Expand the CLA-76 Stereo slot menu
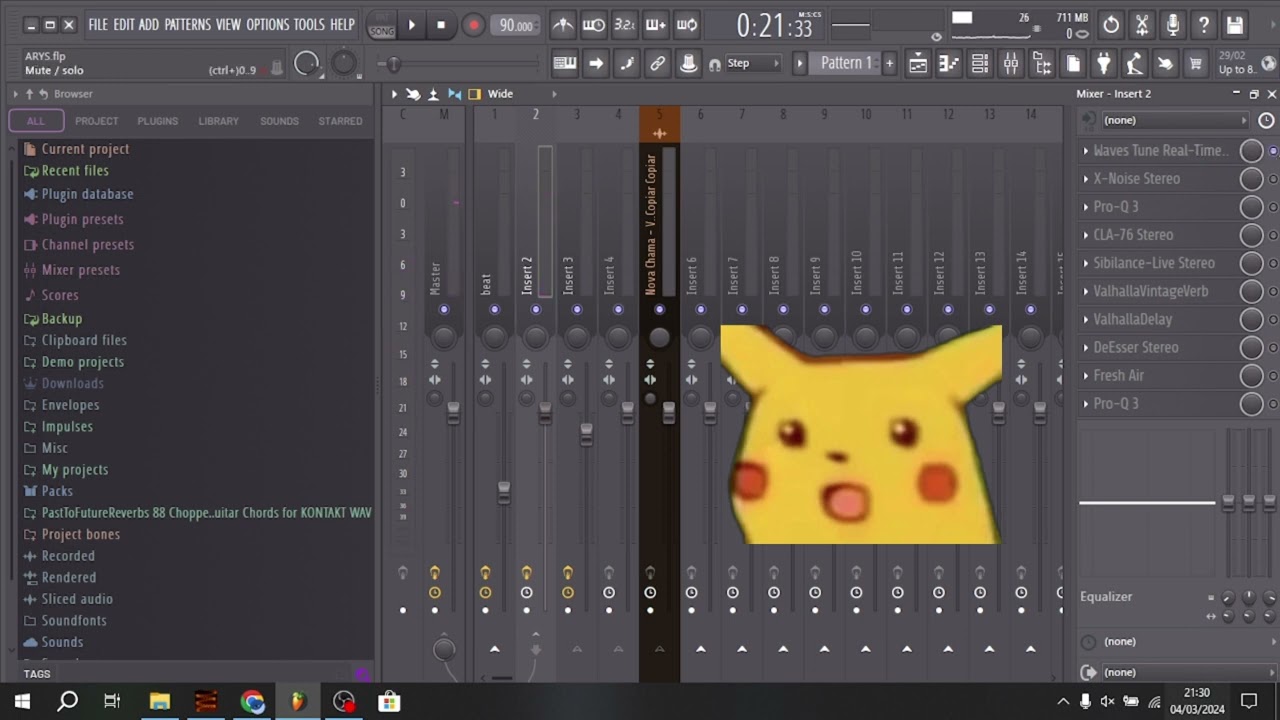1280x720 pixels. [1086, 235]
